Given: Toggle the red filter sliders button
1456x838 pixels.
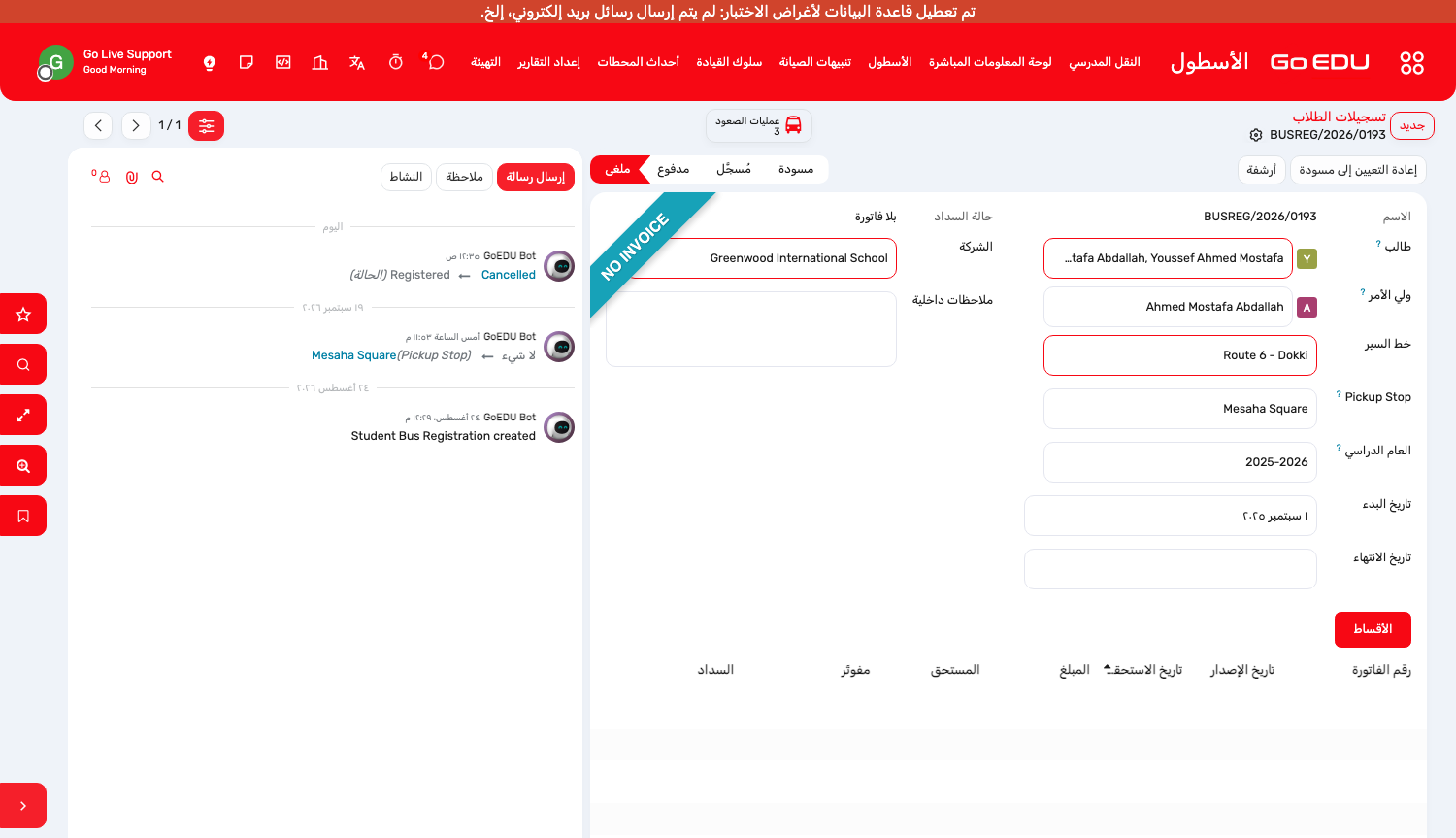Looking at the screenshot, I should click(x=206, y=125).
